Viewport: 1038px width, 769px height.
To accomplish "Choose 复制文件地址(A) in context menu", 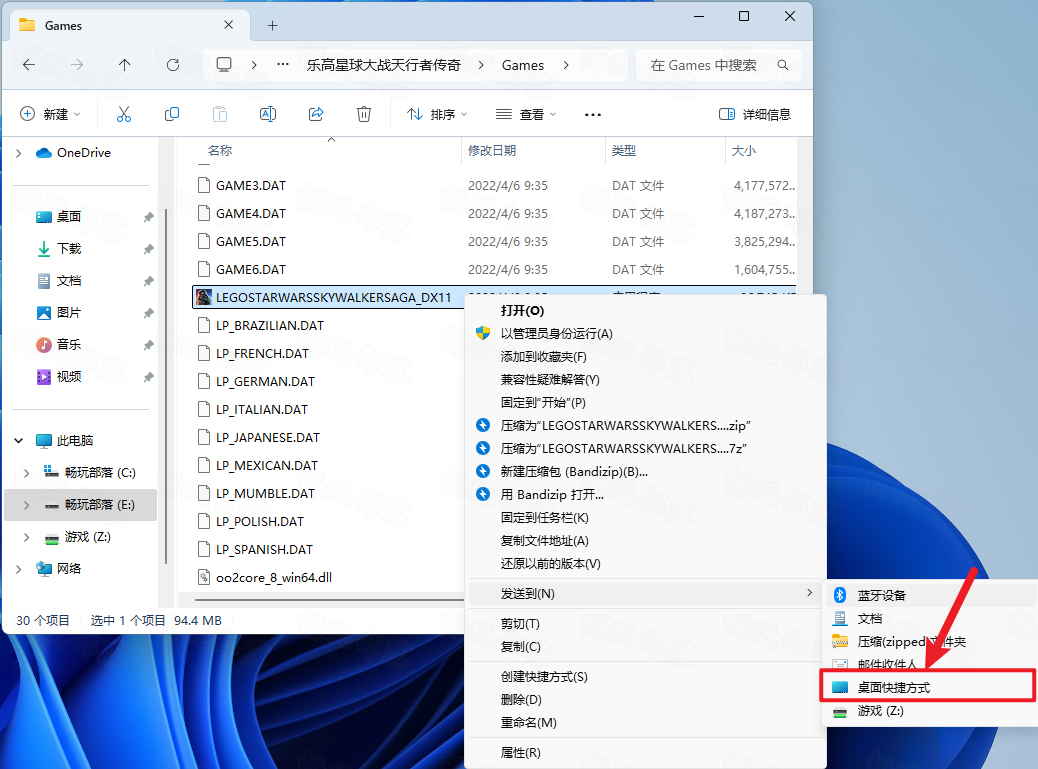I will (645, 541).
